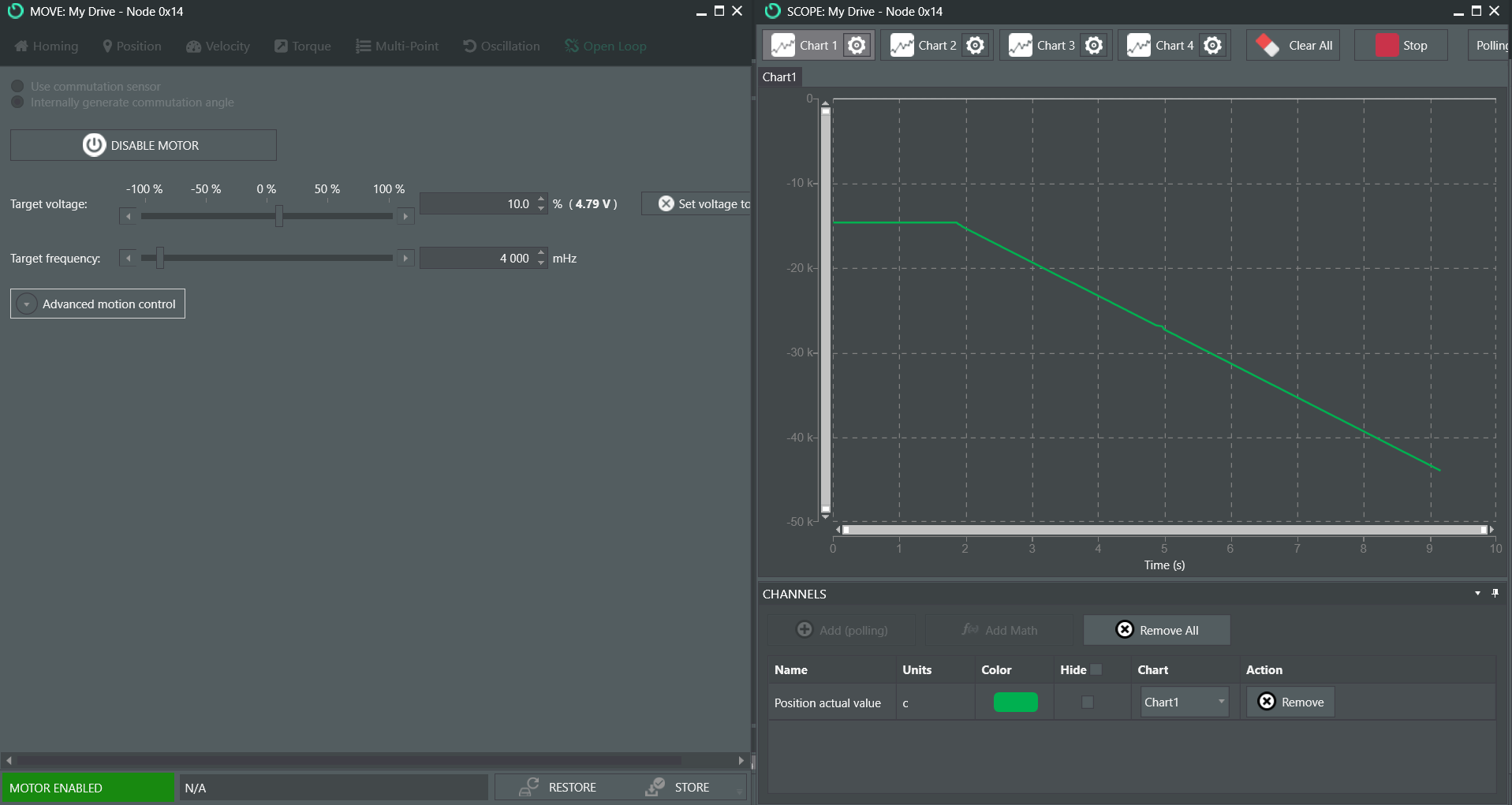Expand Advanced motion control section
The height and width of the screenshot is (805, 1512).
coord(98,304)
